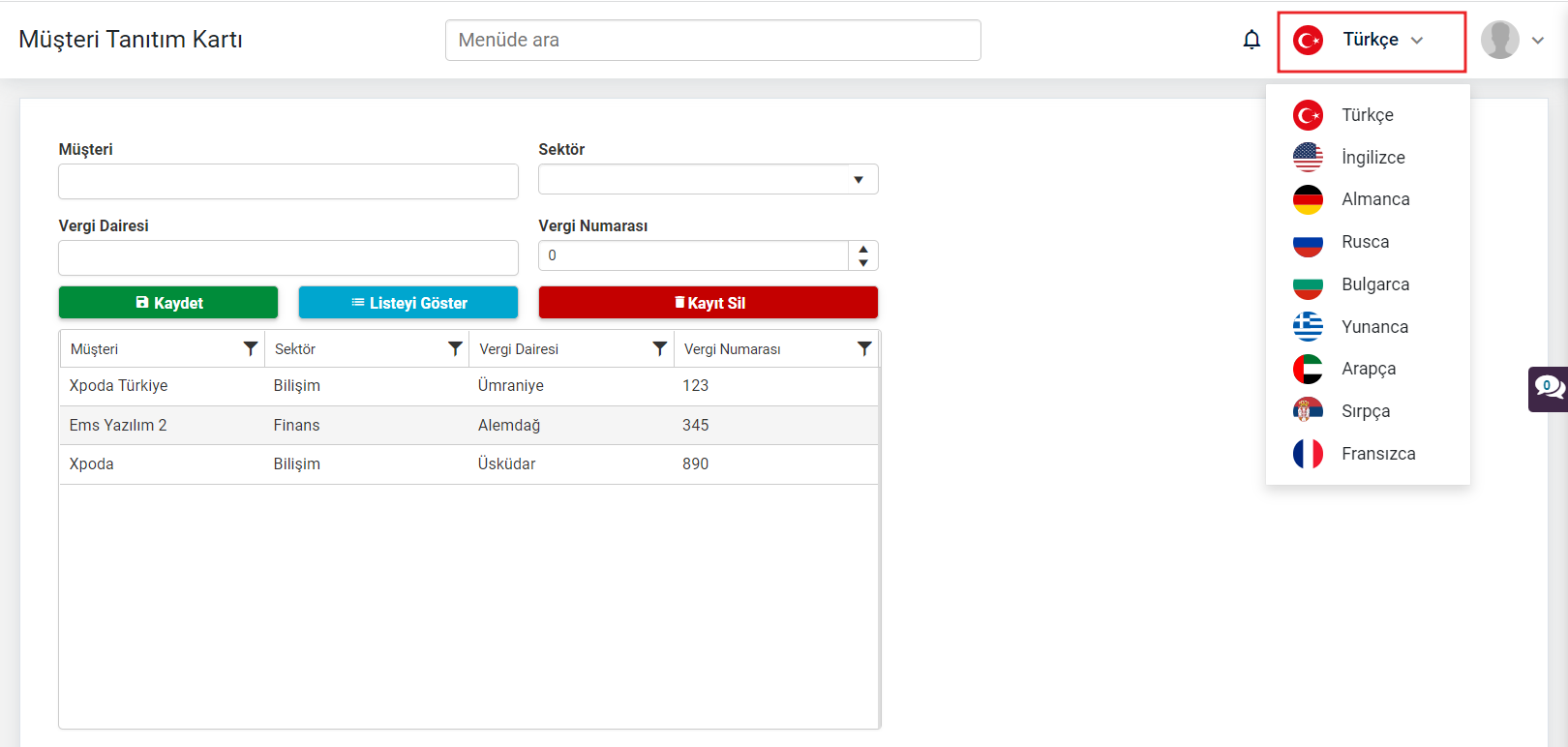Screen dimensions: 1568x747
Task: Filter the Vergi Dairesi column
Action: (x=660, y=348)
